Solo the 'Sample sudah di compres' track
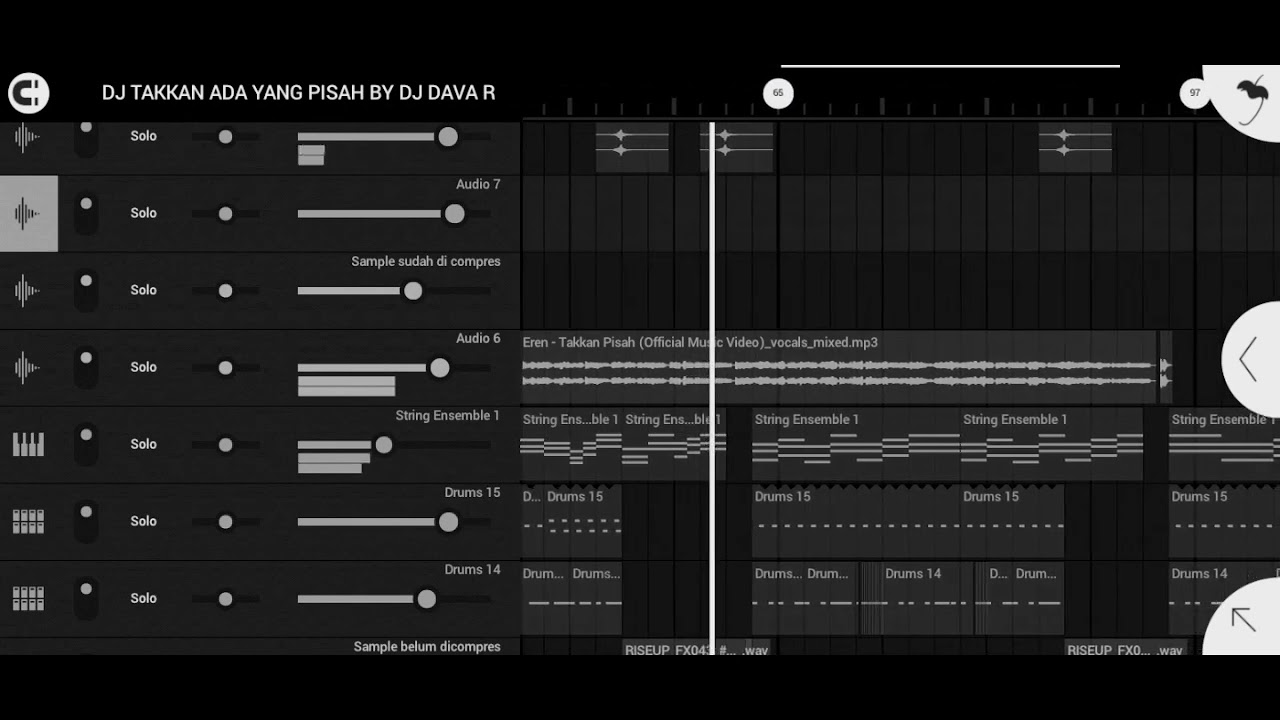This screenshot has height=720, width=1280. click(143, 290)
